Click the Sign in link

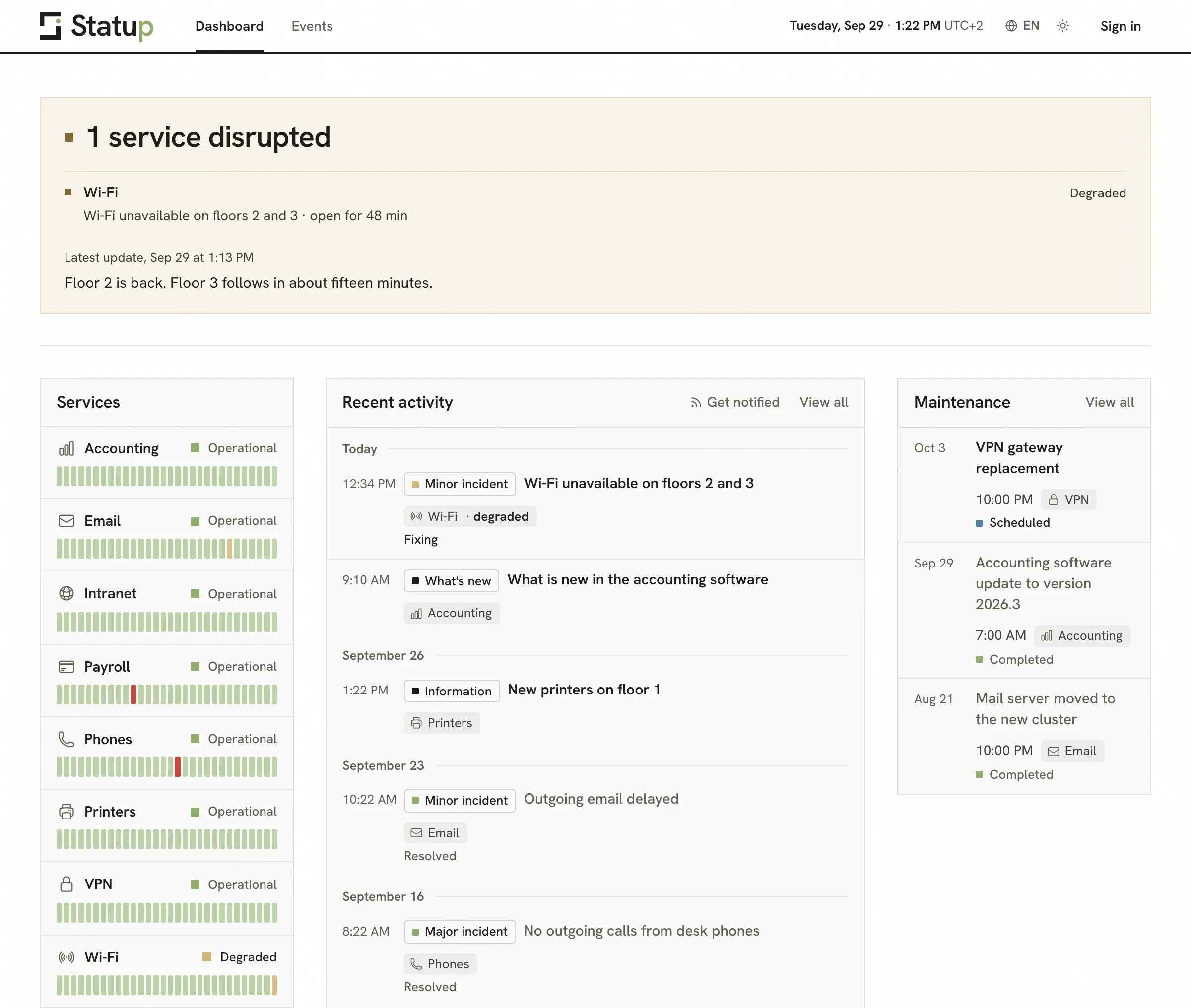(x=1120, y=26)
